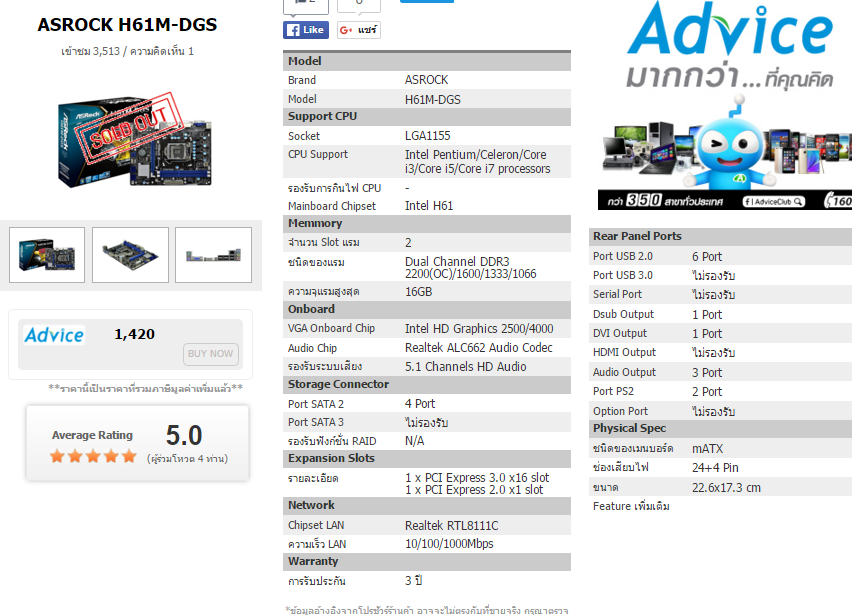The height and width of the screenshot is (615, 852).
Task: Click the Port USB 2.0 row label
Action: tap(623, 256)
